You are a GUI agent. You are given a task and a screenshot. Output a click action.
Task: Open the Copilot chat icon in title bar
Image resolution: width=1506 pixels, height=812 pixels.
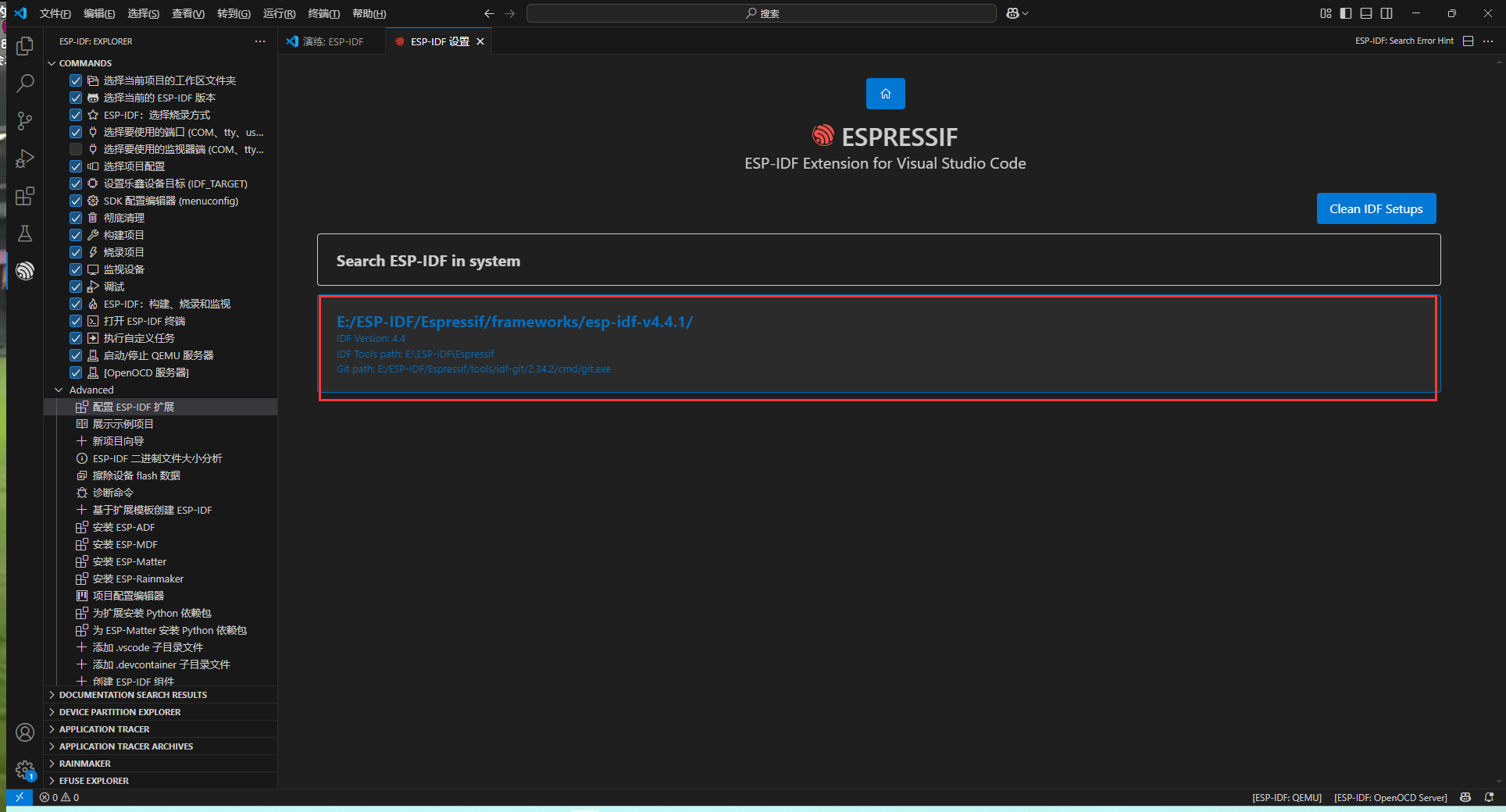coord(1012,13)
